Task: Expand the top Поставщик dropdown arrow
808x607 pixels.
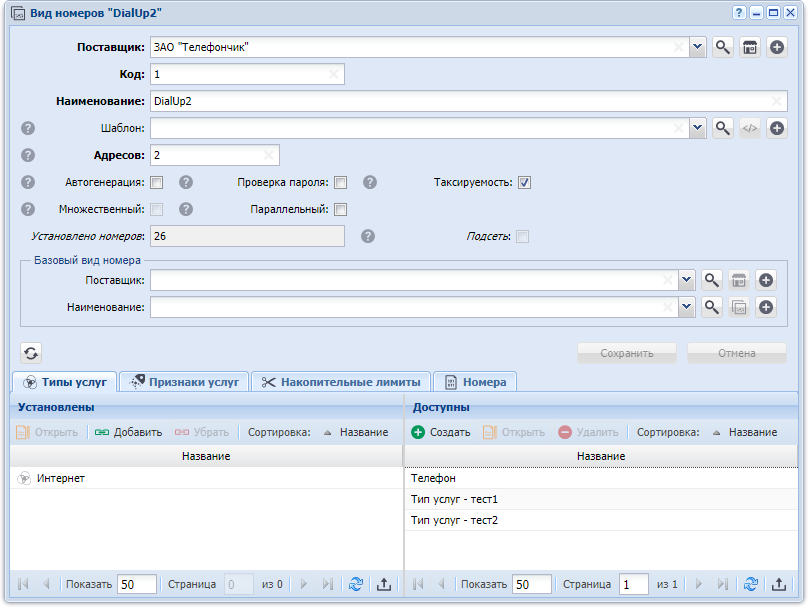Action: coord(697,47)
